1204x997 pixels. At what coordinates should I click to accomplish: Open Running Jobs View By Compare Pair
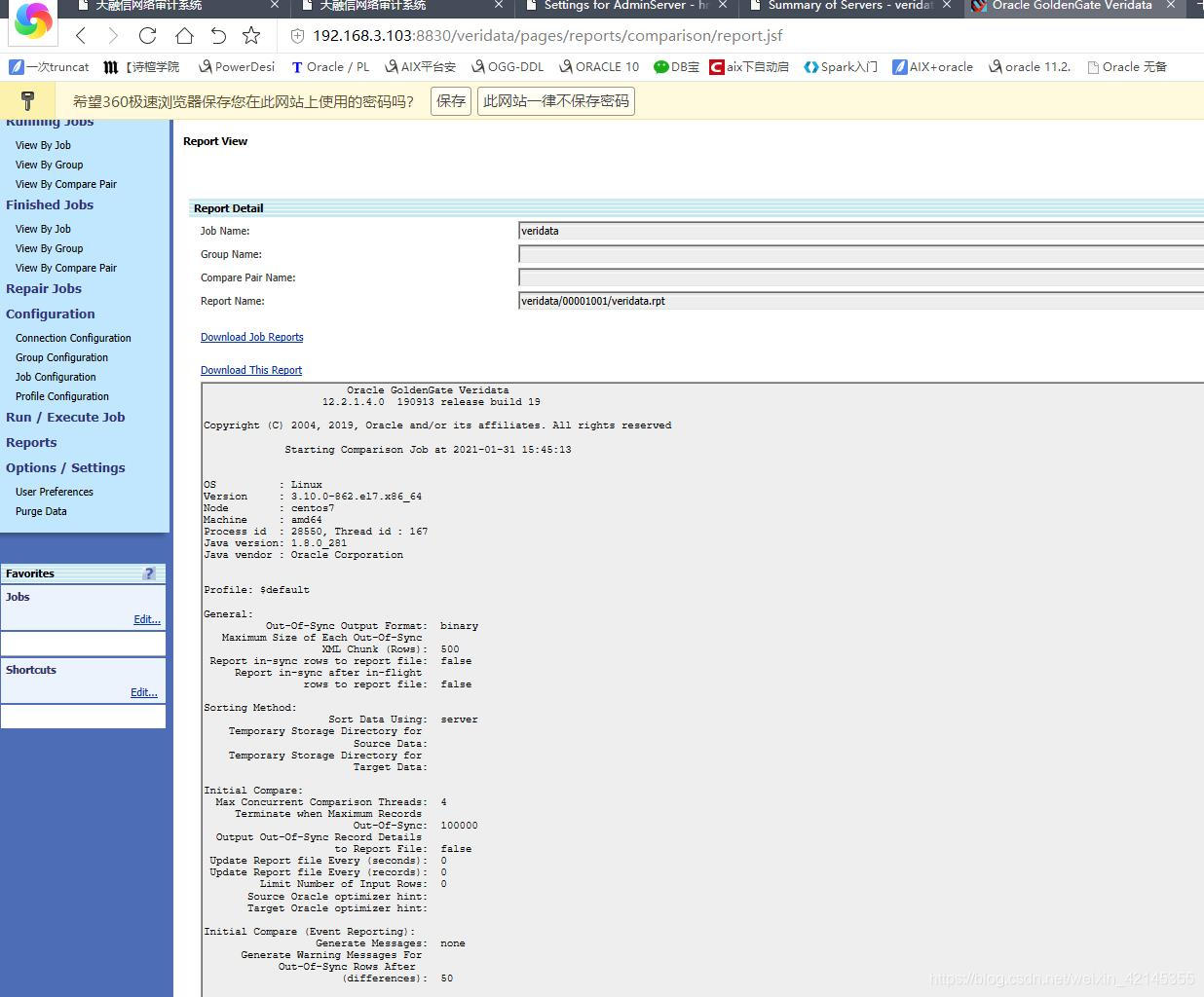point(66,184)
